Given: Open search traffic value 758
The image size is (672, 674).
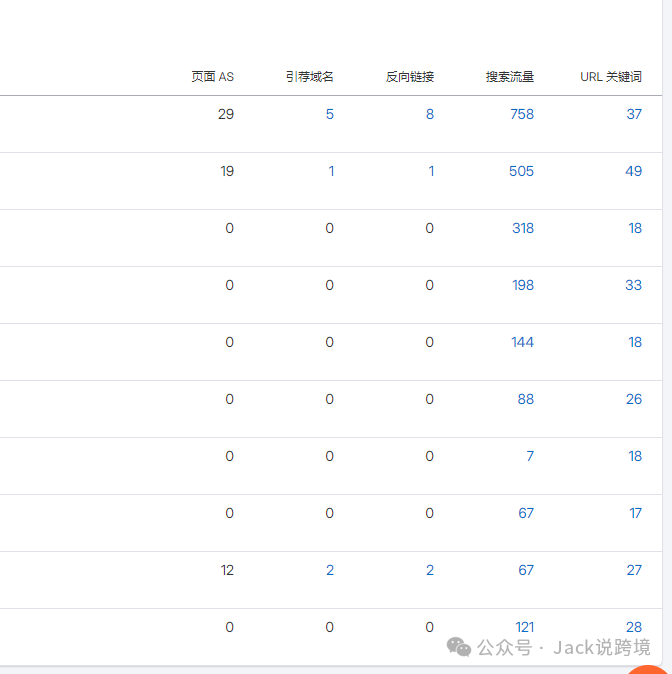Looking at the screenshot, I should tap(522, 114).
